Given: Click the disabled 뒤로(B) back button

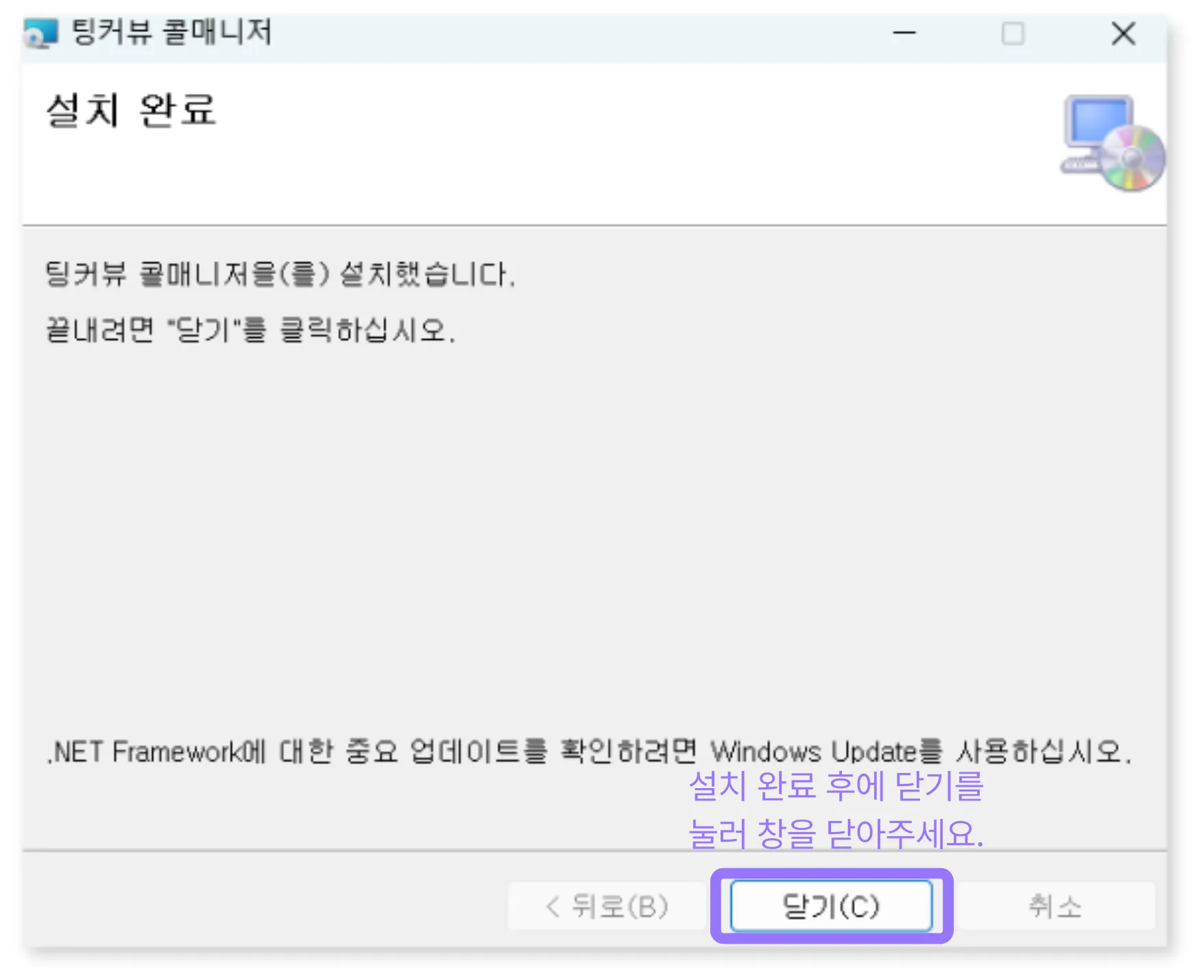Looking at the screenshot, I should (607, 906).
